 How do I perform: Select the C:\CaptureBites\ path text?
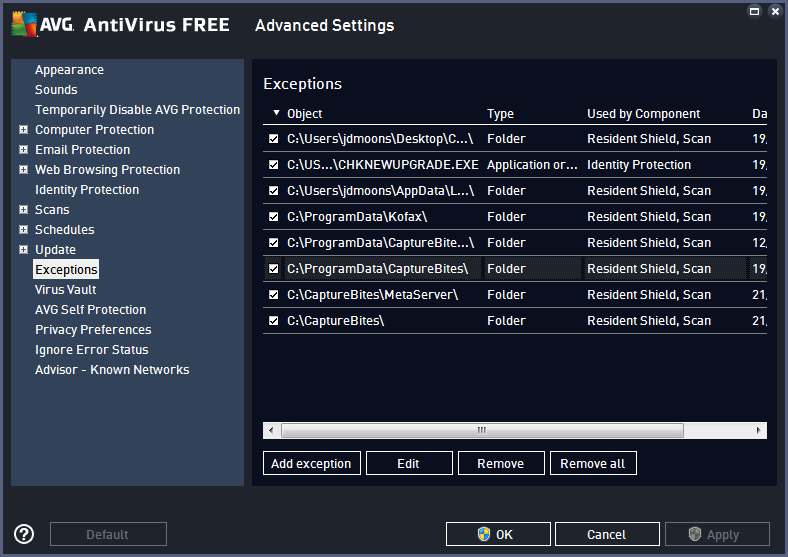pos(335,321)
